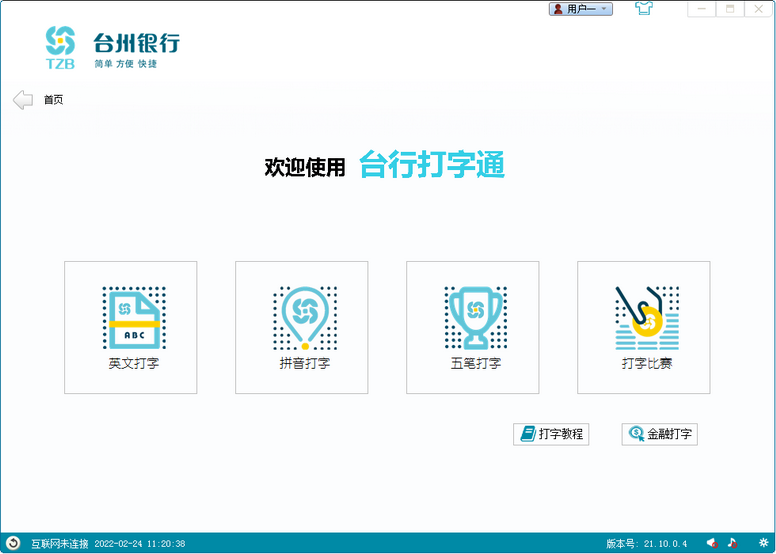This screenshot has height=554, width=776.
Task: Minimize the typing application window
Action: coord(702,9)
